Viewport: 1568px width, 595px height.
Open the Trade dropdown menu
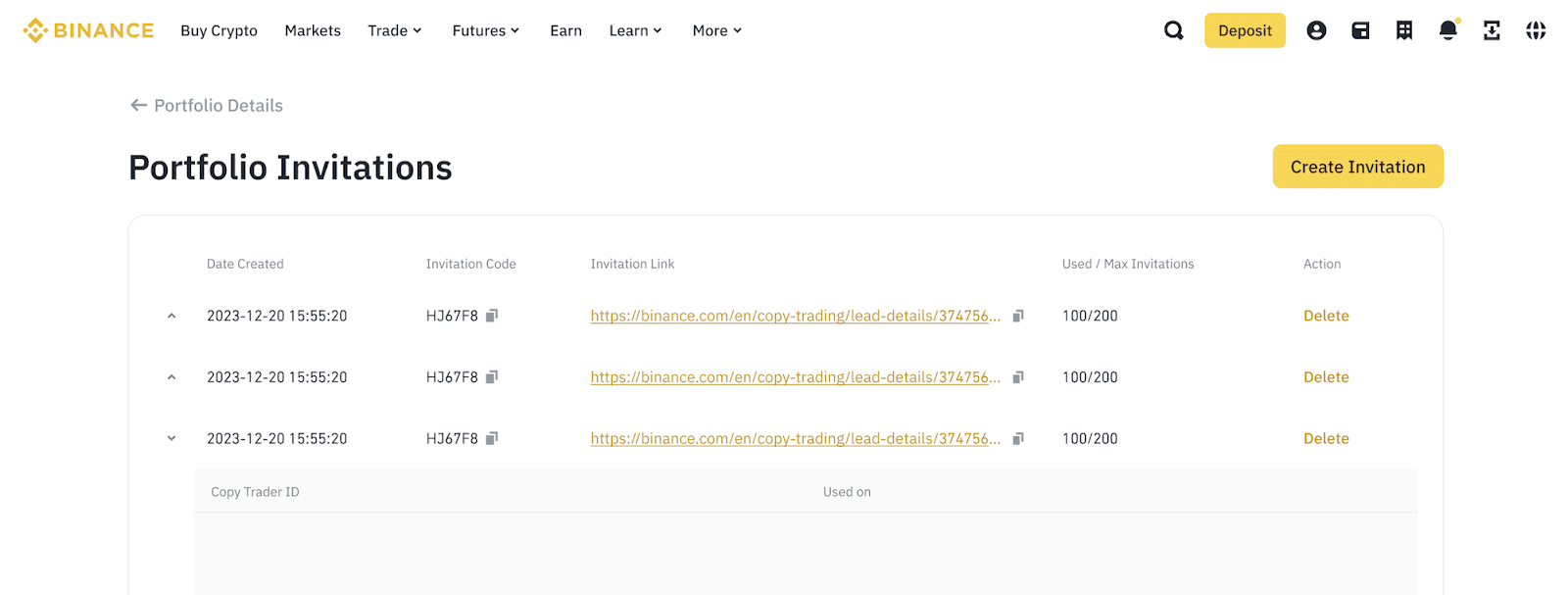tap(395, 30)
